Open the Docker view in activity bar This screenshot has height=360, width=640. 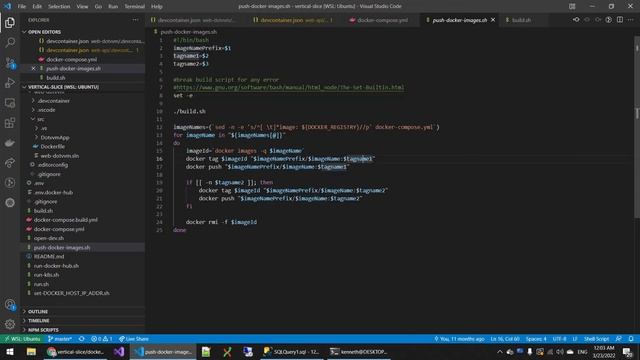(x=10, y=142)
